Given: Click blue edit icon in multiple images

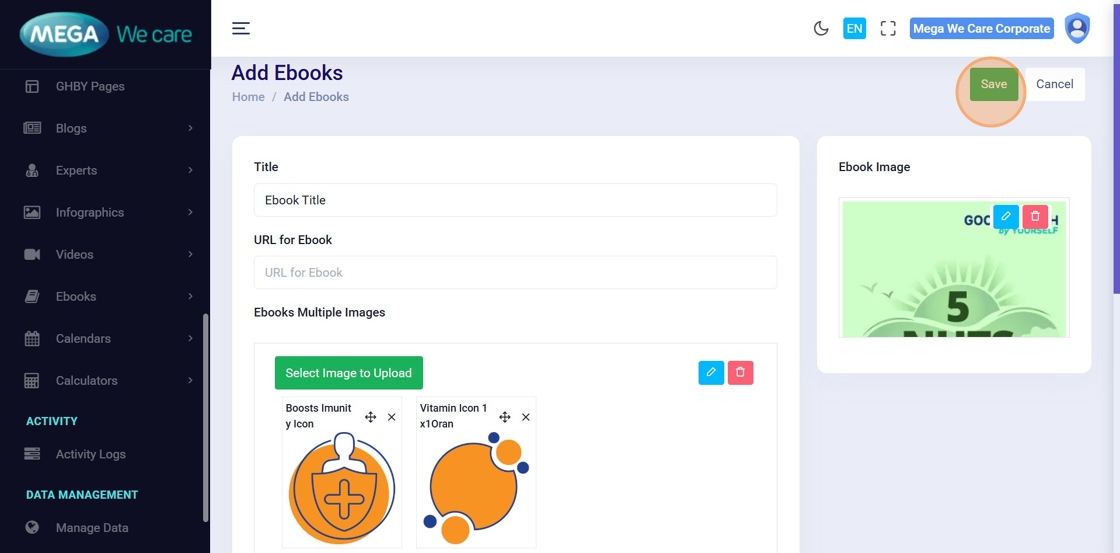Looking at the screenshot, I should (711, 373).
